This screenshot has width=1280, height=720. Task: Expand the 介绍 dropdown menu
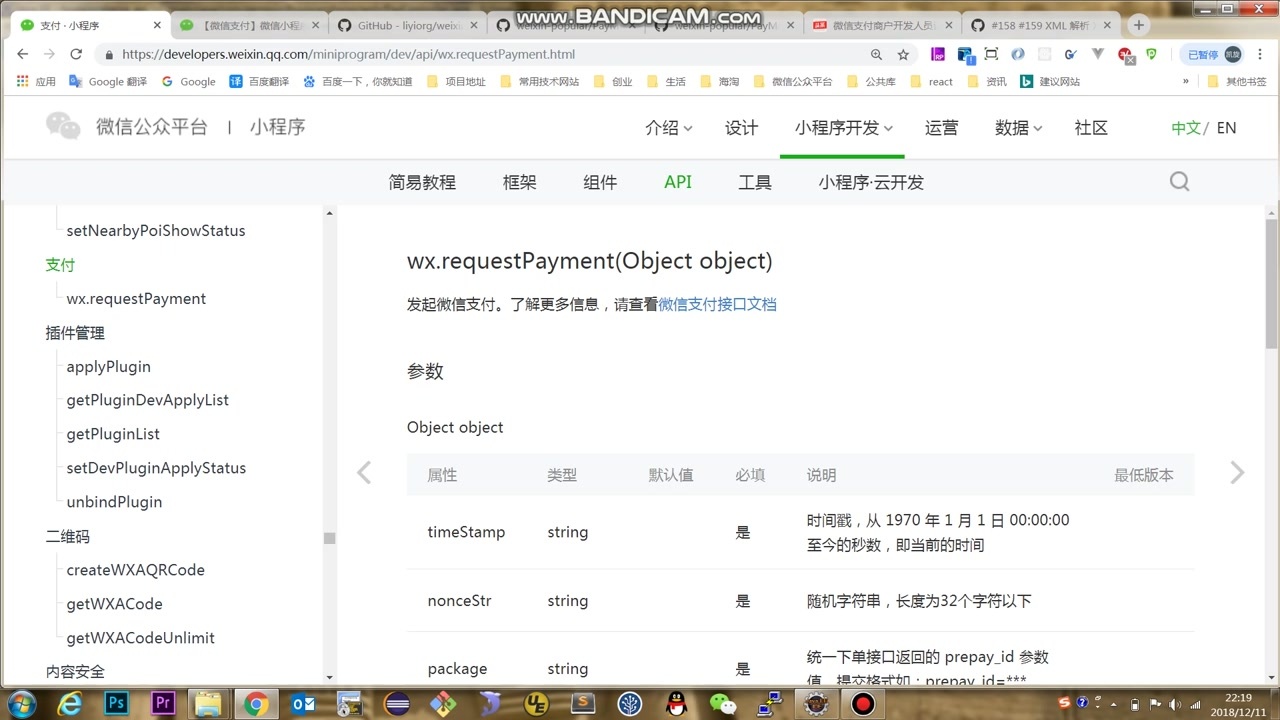669,127
